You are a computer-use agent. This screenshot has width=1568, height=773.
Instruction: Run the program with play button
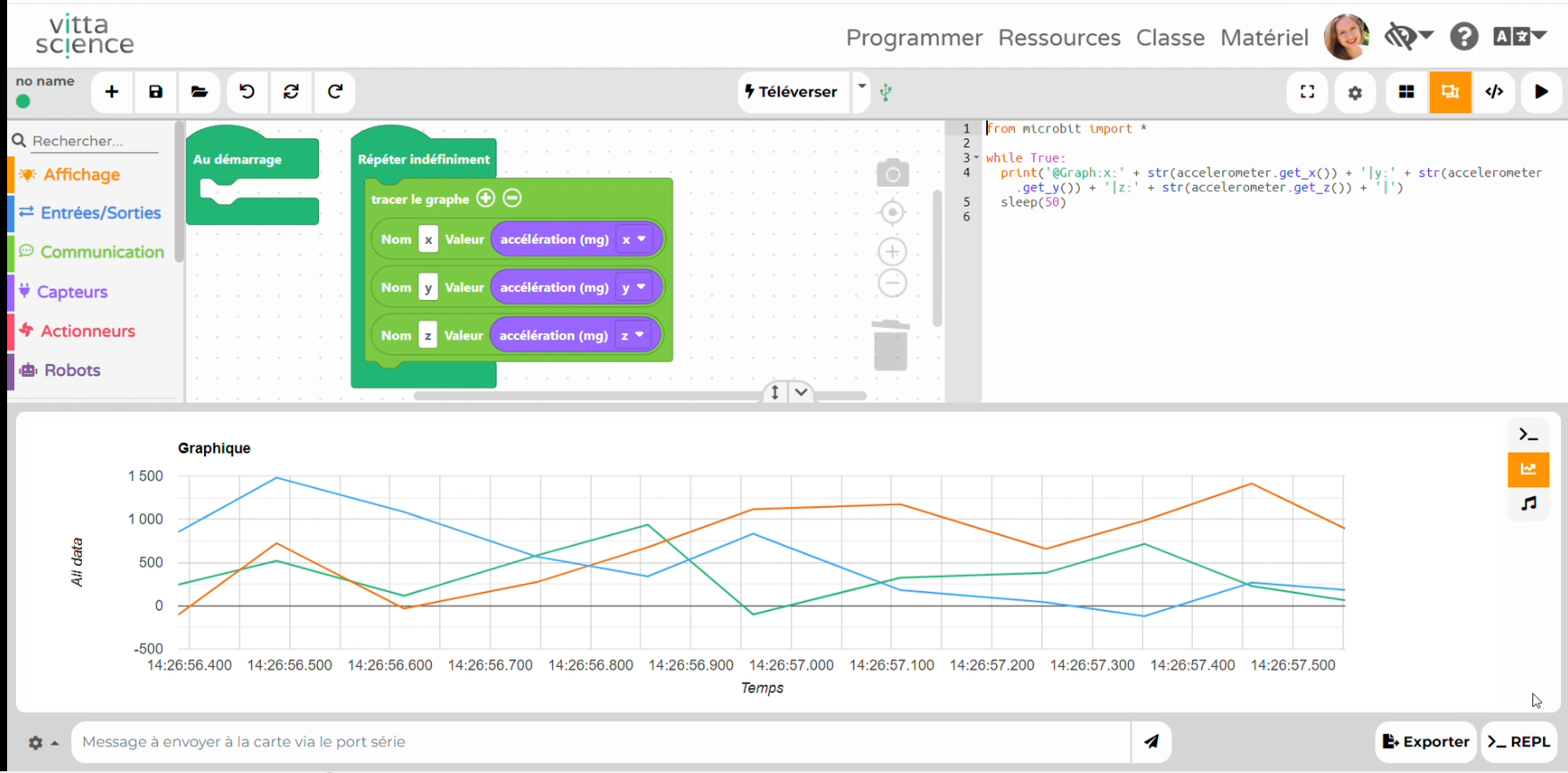[1541, 92]
